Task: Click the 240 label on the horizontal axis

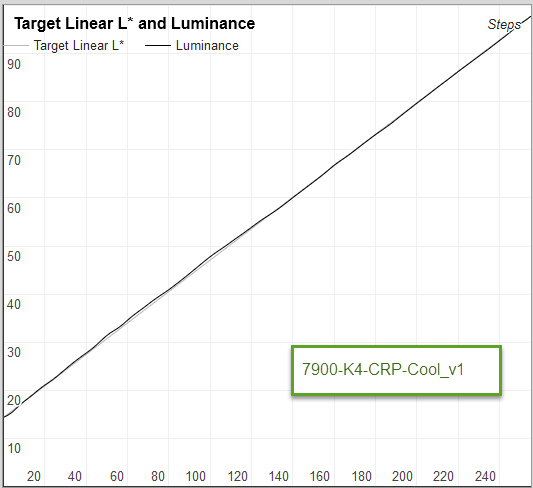Action: tap(485, 476)
